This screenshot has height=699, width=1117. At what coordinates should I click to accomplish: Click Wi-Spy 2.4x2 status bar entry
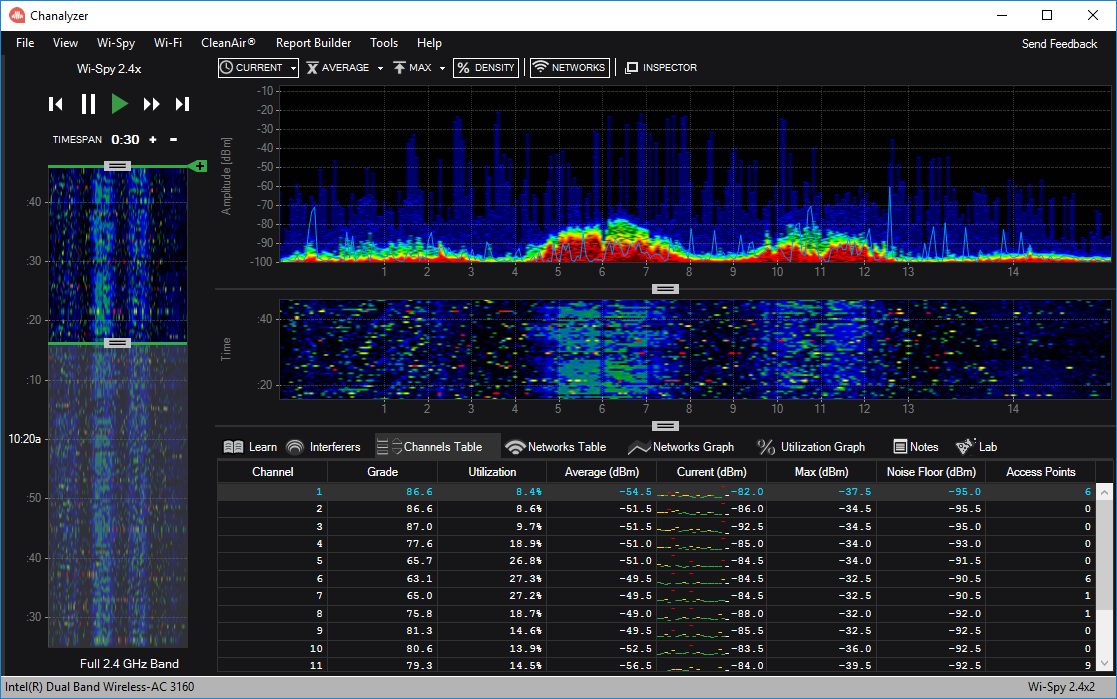(1061, 687)
